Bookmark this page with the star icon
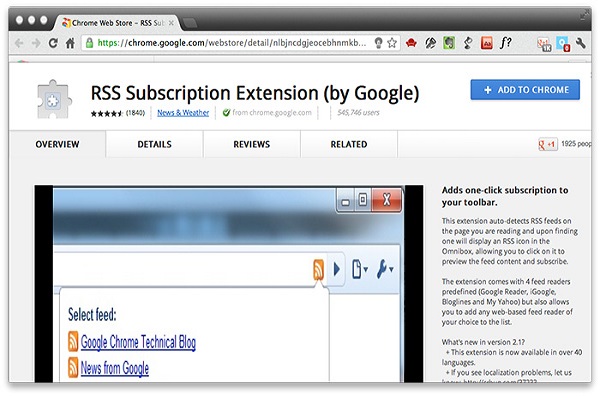Image resolution: width=600 pixels, height=396 pixels. (392, 43)
